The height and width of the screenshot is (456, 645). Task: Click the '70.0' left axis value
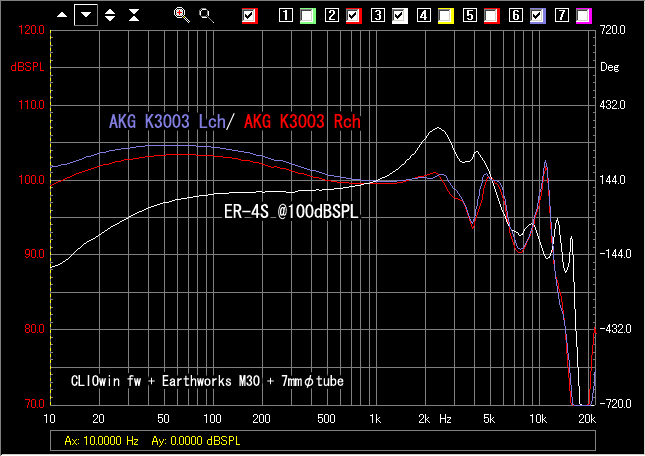pos(34,403)
